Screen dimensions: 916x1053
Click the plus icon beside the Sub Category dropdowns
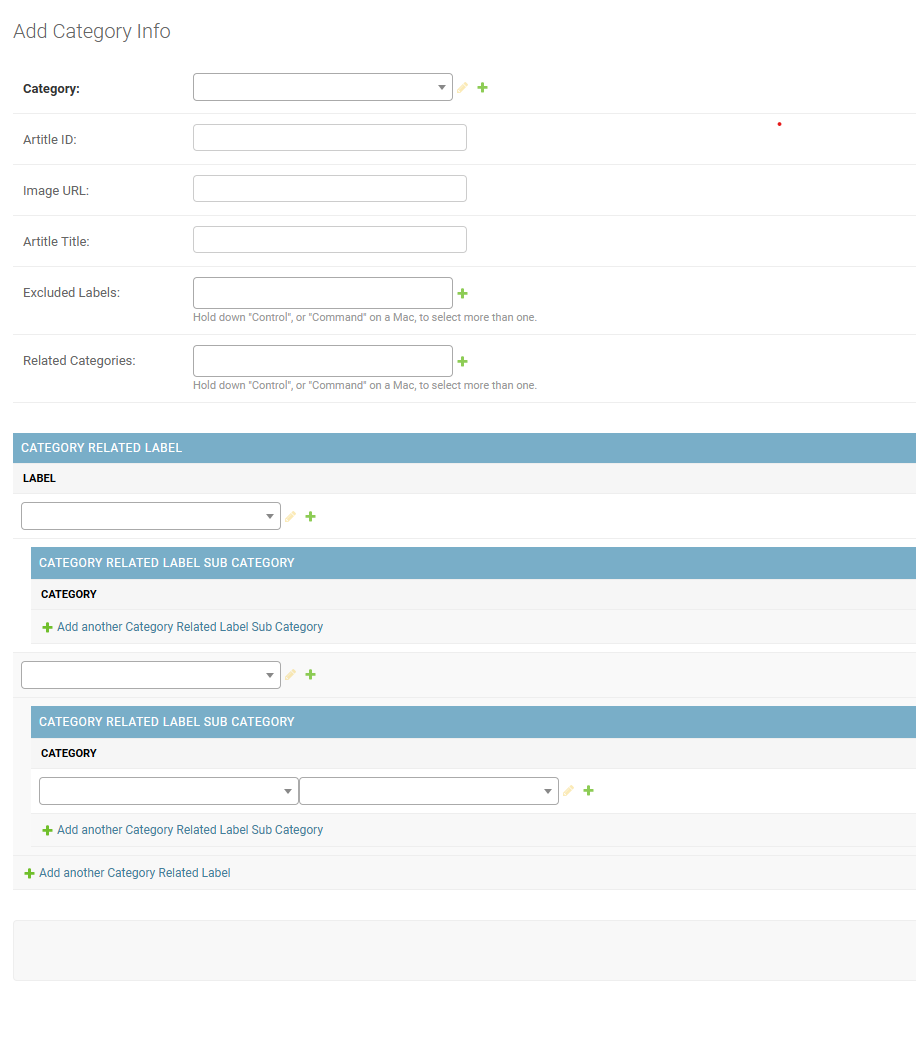coord(588,790)
